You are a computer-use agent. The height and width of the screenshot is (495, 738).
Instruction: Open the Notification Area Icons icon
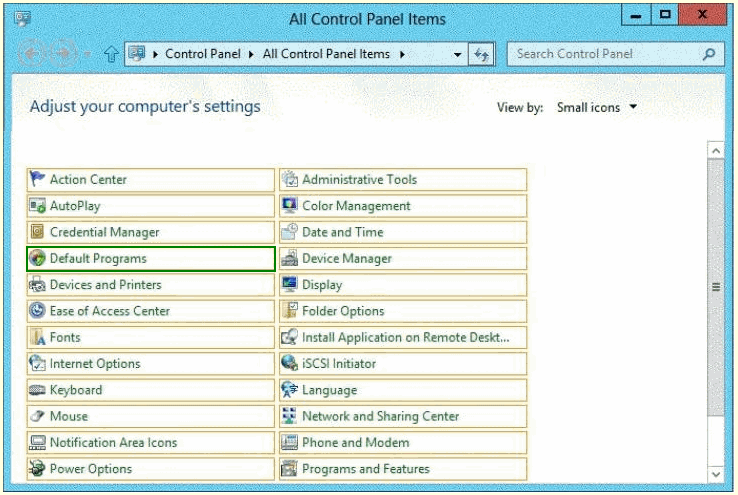point(37,443)
